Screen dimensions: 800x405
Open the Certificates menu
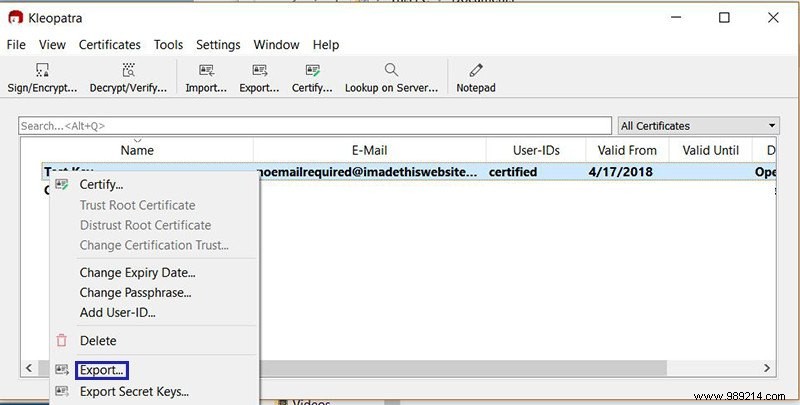110,45
